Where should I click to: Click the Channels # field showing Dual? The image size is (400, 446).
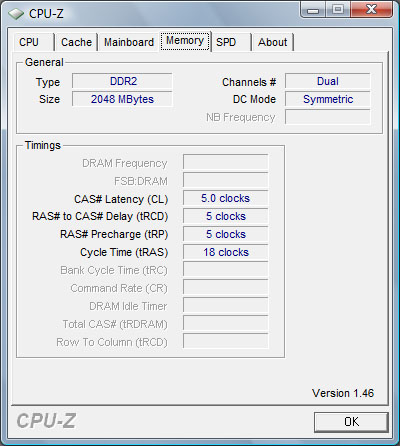coord(328,81)
